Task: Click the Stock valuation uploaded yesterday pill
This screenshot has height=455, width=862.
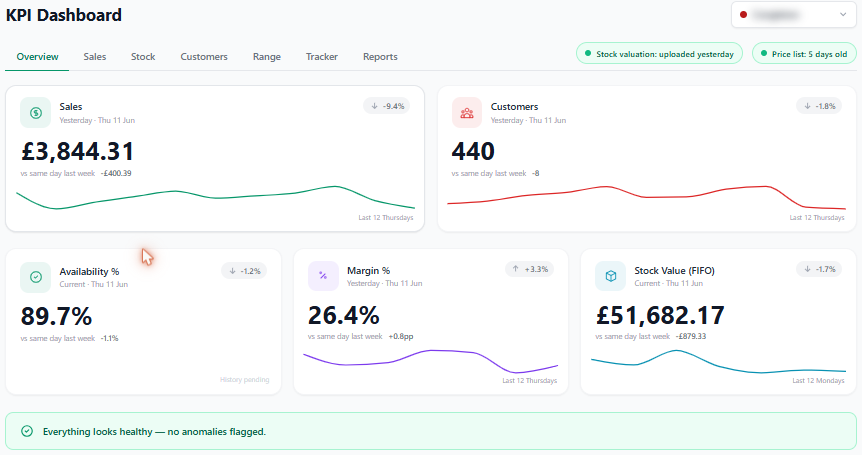Action: (x=659, y=54)
